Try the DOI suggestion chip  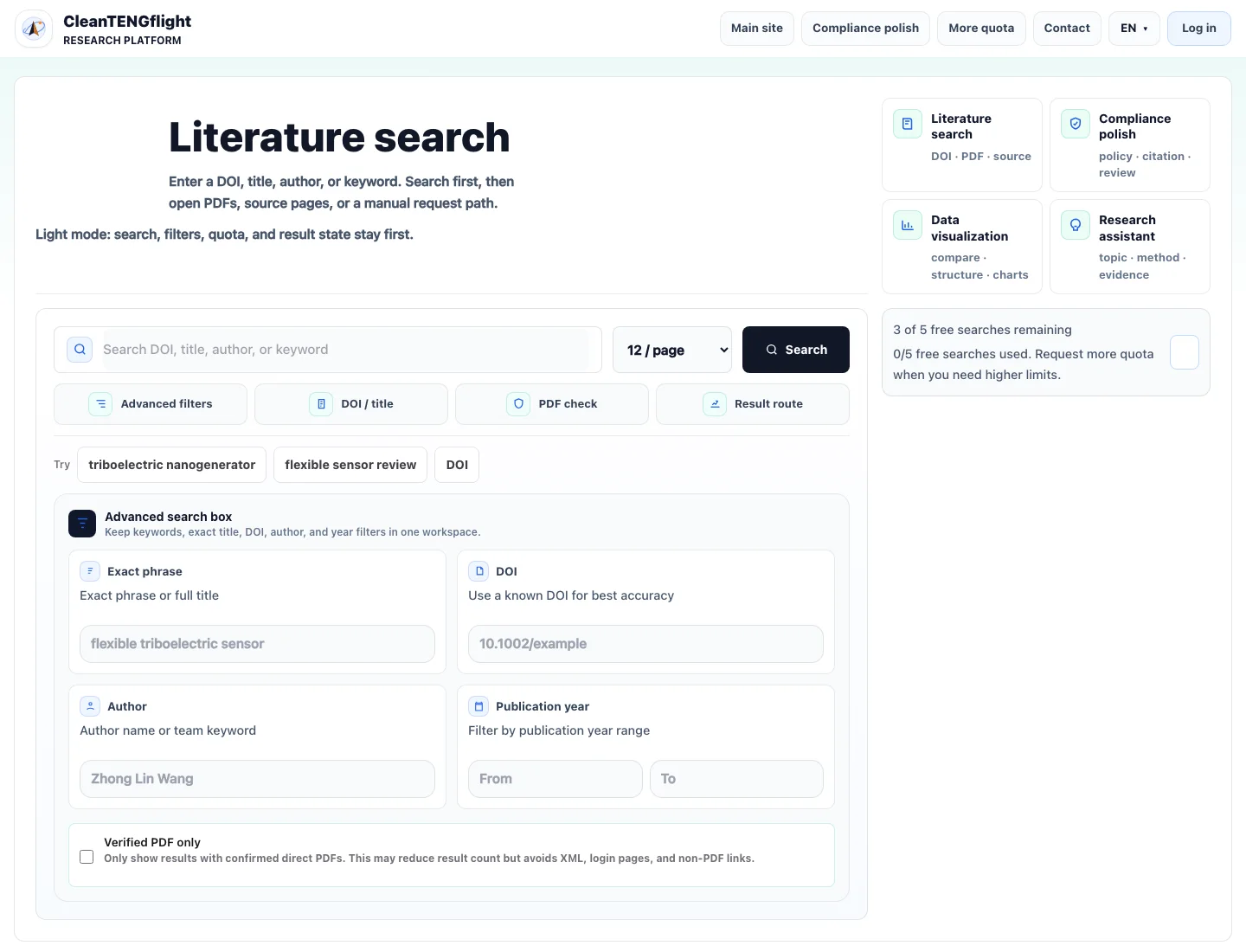(457, 465)
